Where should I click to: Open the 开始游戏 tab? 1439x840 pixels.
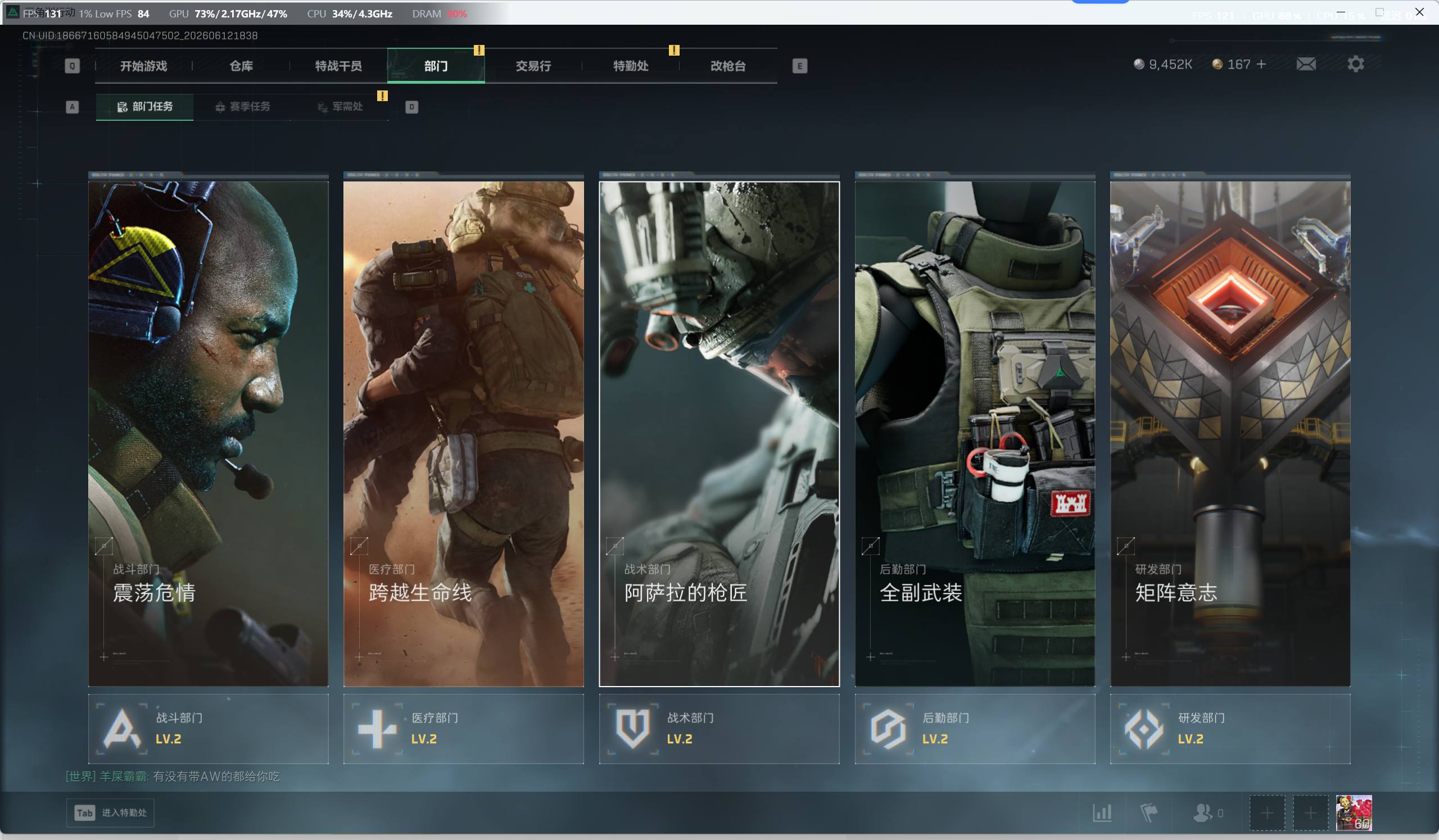point(144,66)
